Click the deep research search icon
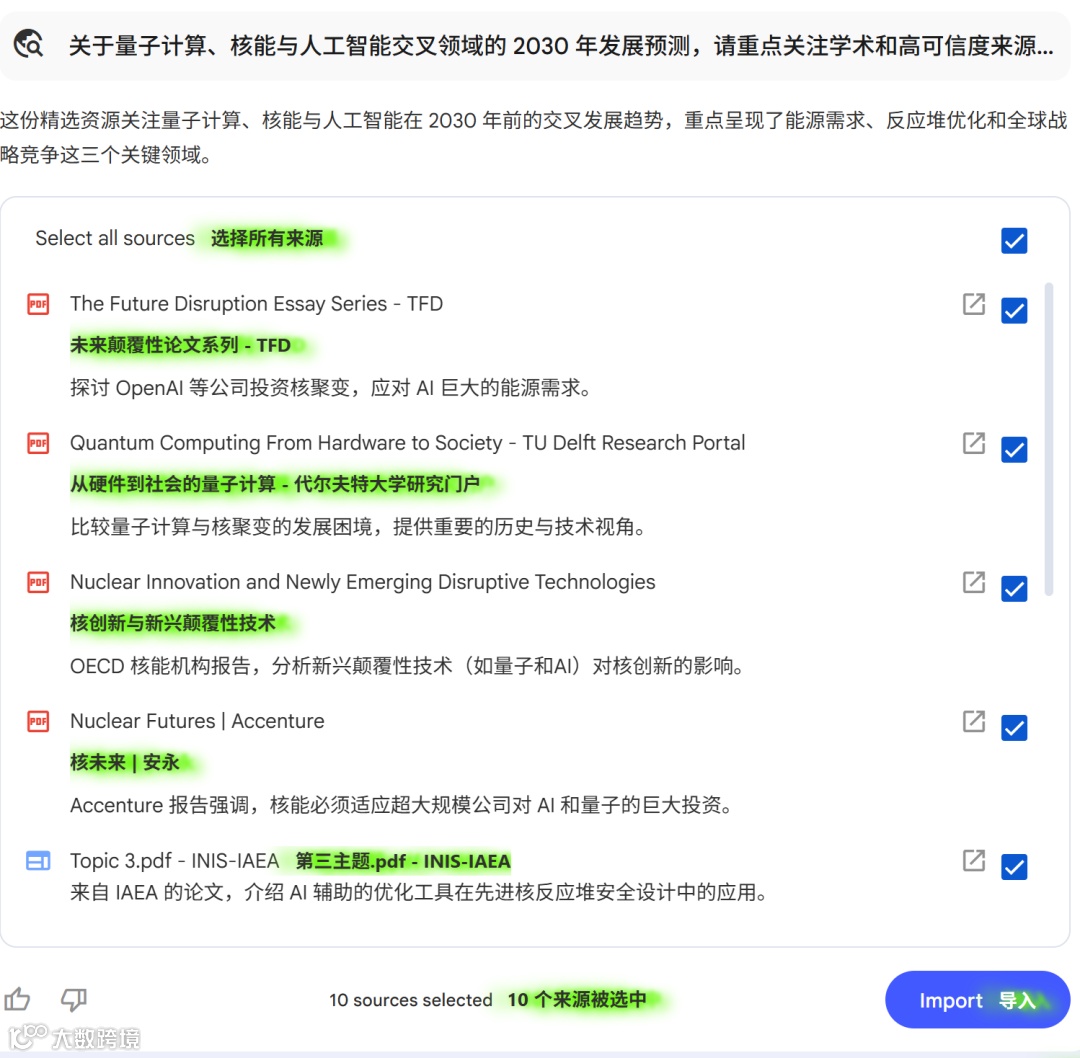 (x=29, y=44)
